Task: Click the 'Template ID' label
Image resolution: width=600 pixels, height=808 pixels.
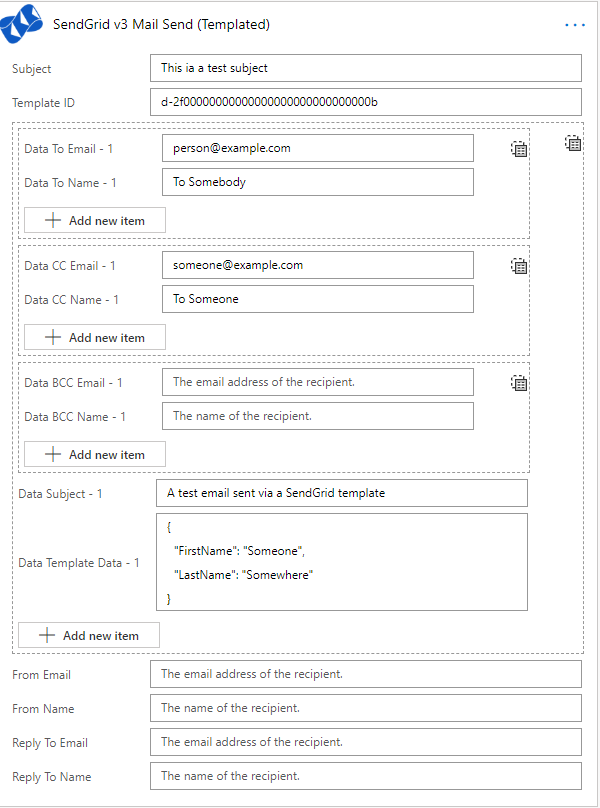Action: pyautogui.click(x=43, y=103)
